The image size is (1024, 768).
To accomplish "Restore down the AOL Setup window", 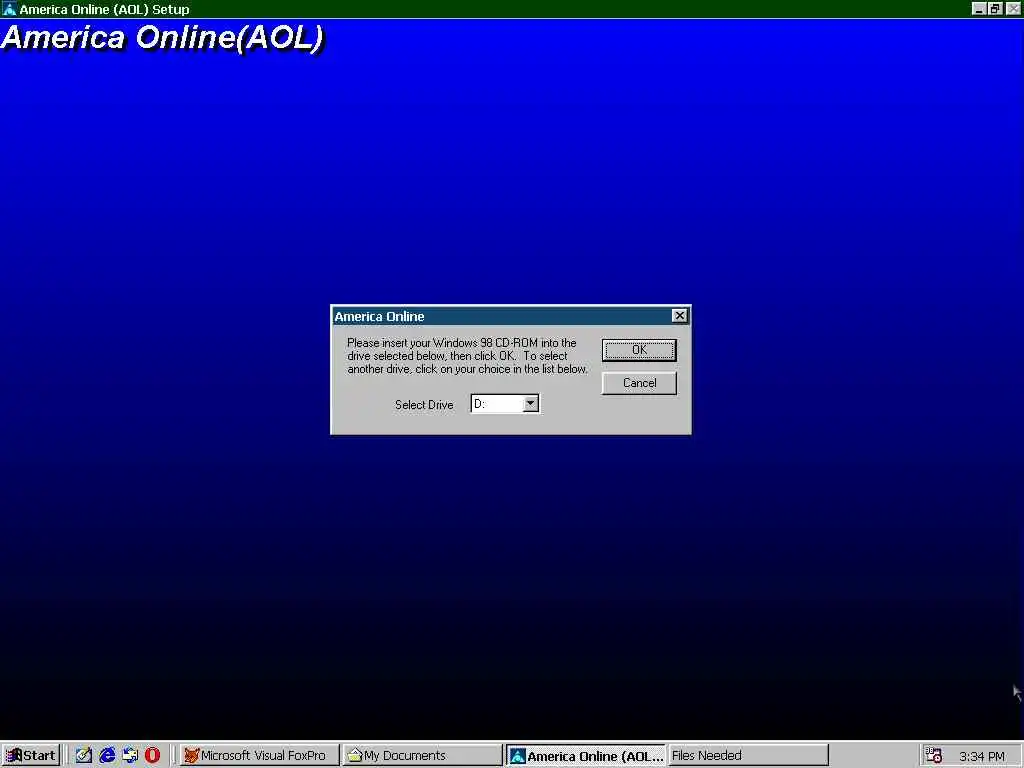I will (x=995, y=8).
